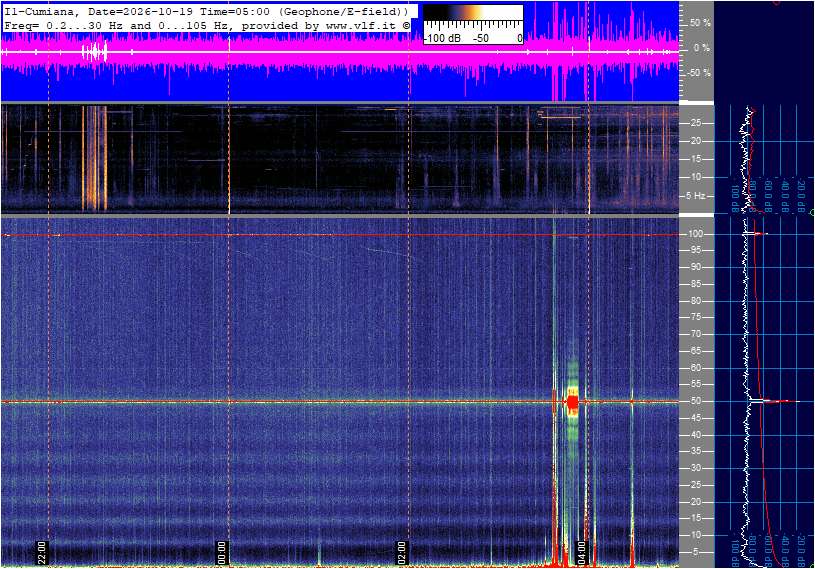Click the '0 %' waveform amplitude label

702,48
